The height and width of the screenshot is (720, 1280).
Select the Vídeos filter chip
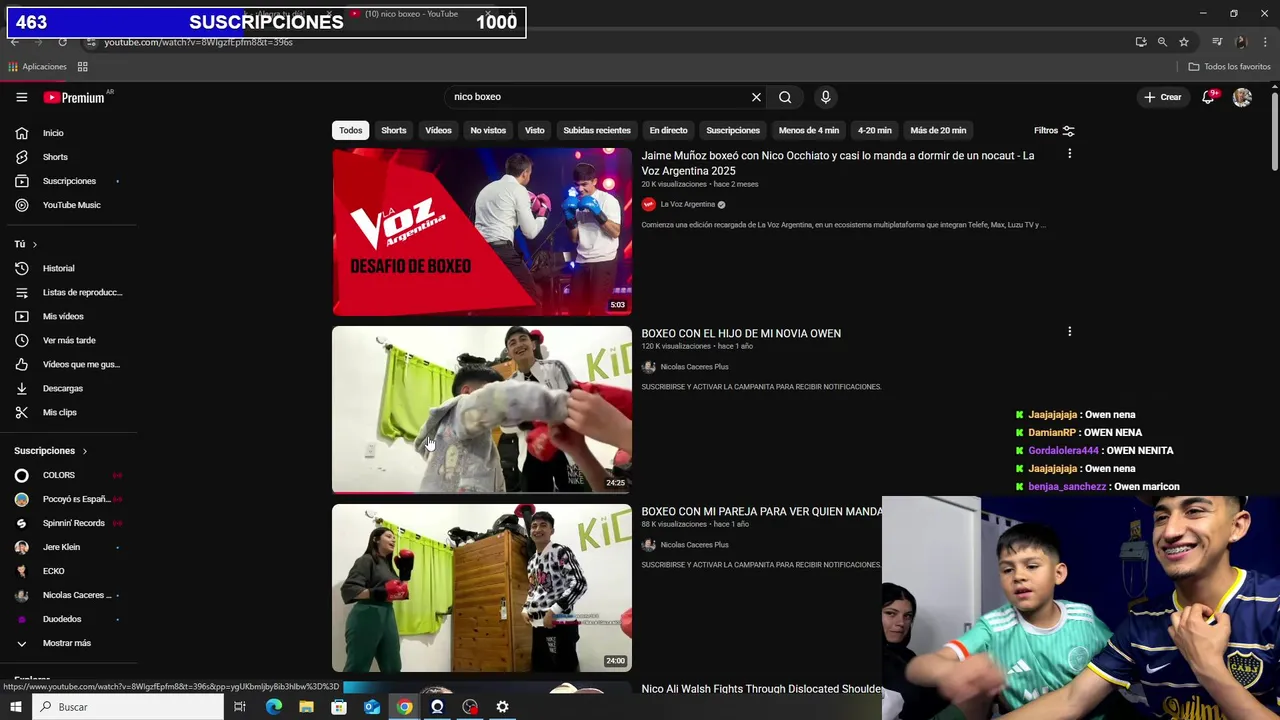pos(438,130)
